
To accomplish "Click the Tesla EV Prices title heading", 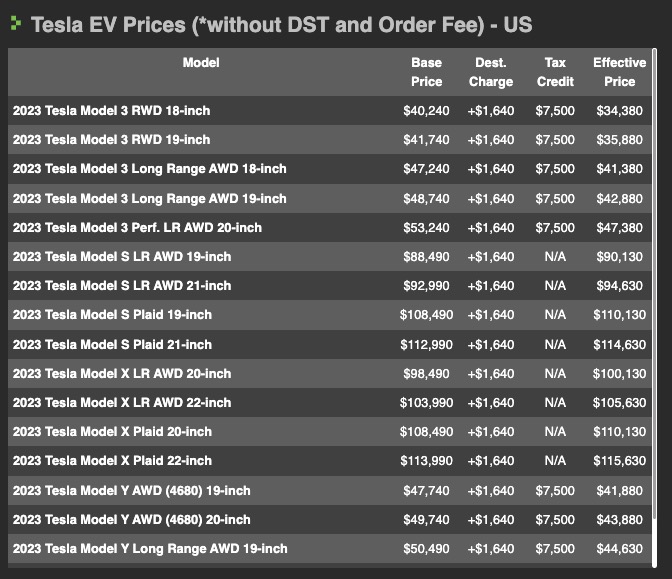I will click(x=280, y=23).
